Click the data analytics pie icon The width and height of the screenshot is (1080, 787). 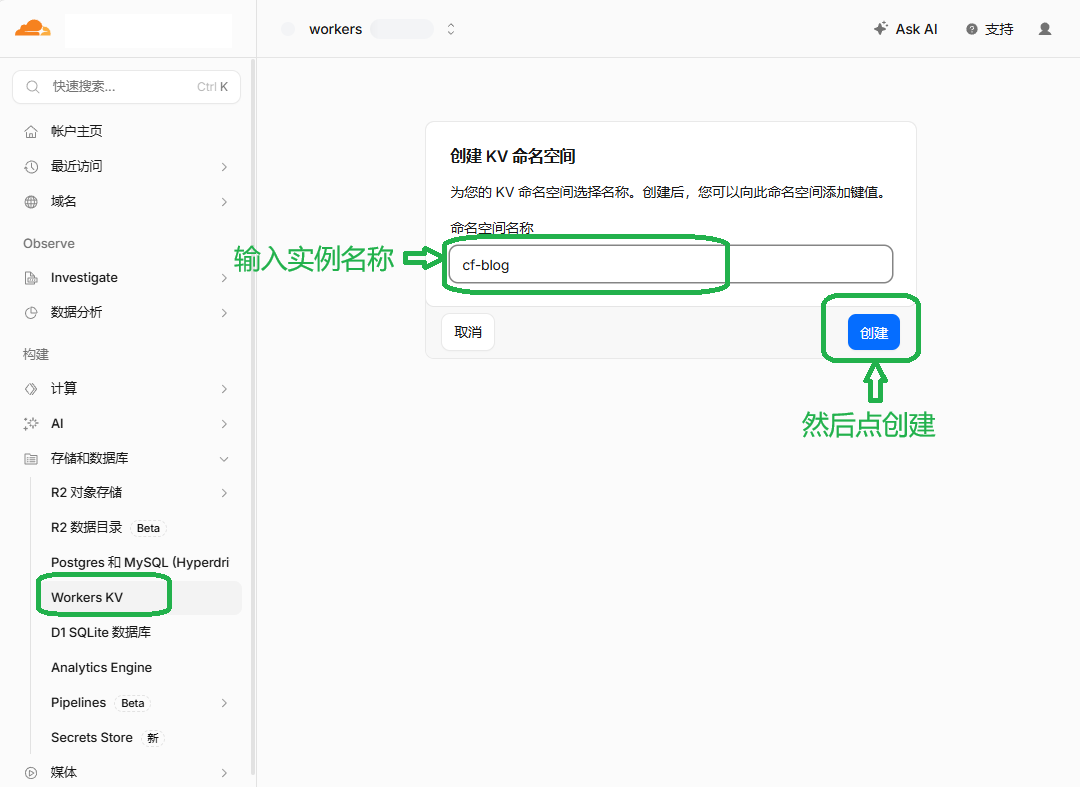click(x=31, y=313)
